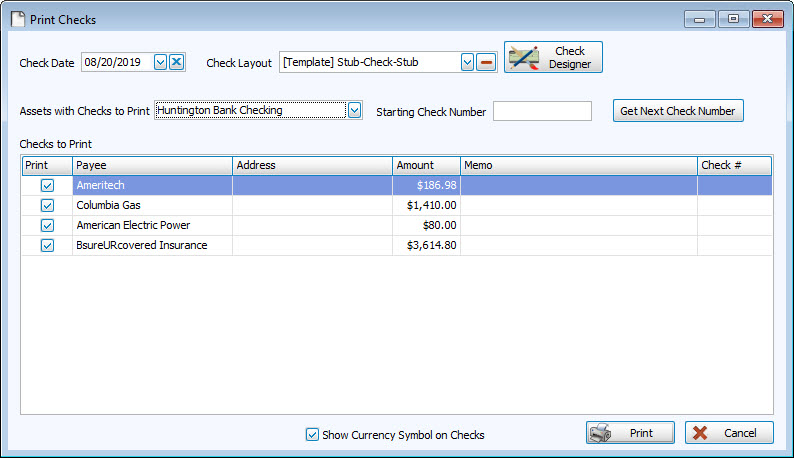
Task: Expand the Check Layout dropdown
Action: (x=466, y=62)
